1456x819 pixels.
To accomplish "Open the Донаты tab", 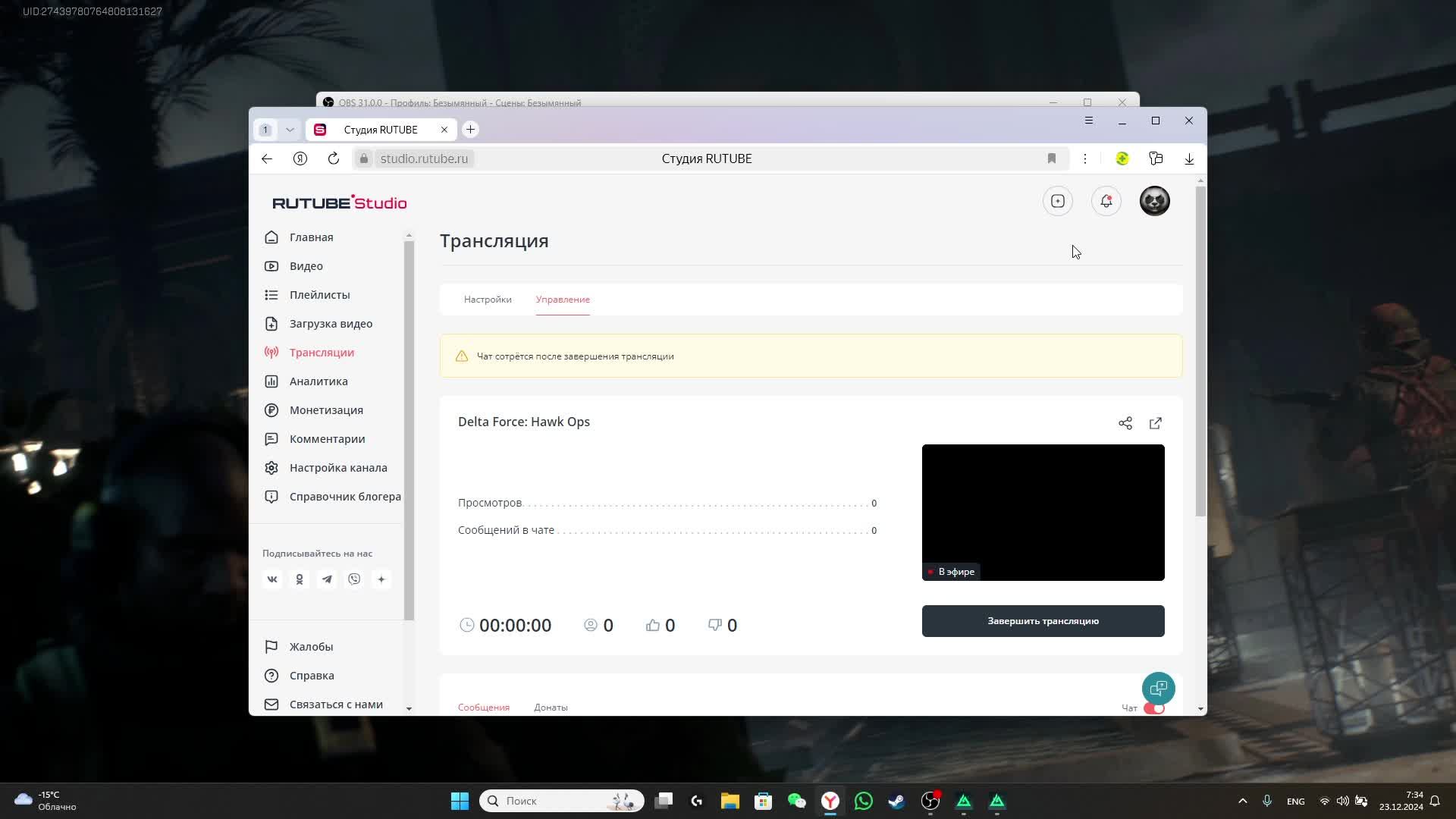I will [551, 708].
